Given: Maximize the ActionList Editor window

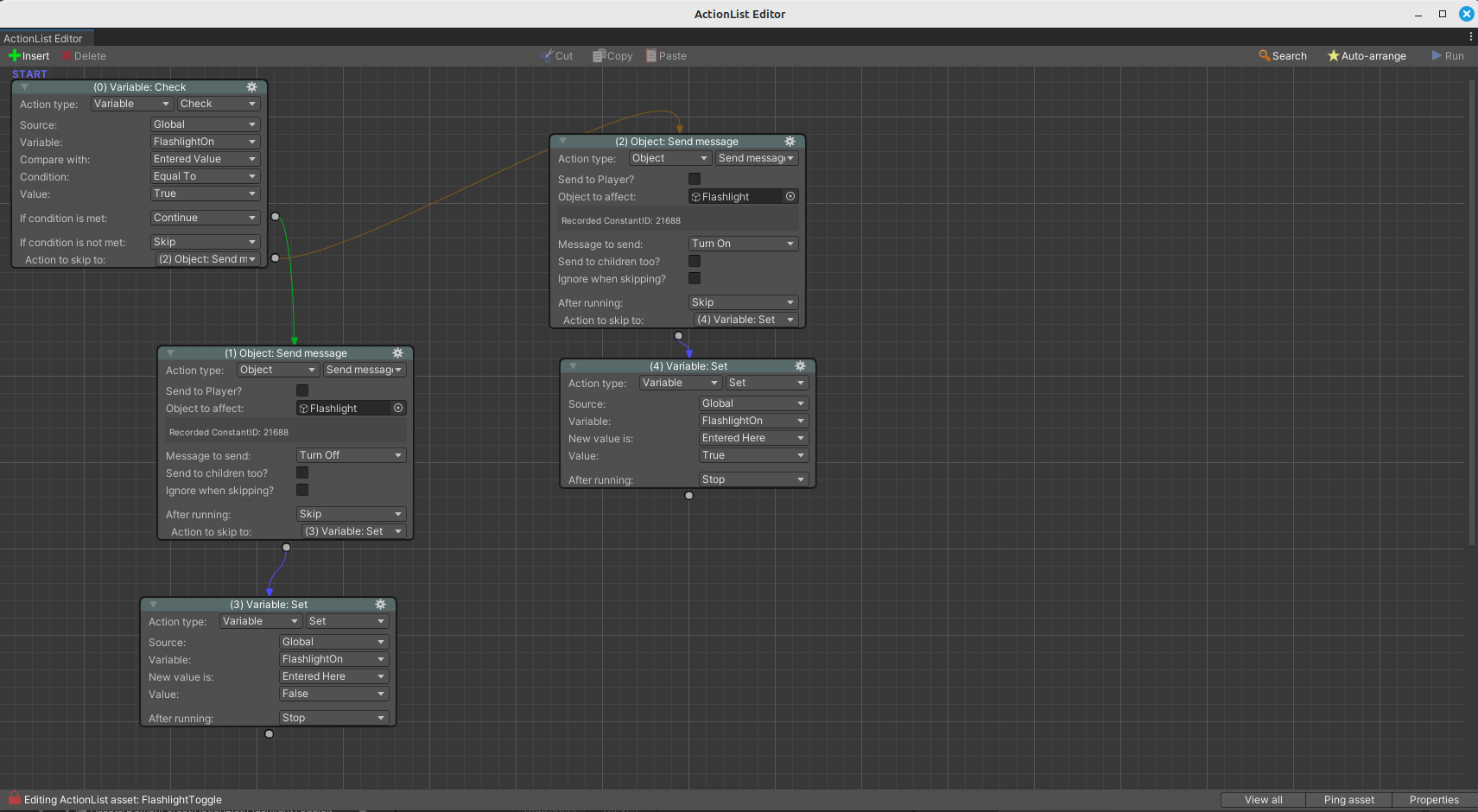Looking at the screenshot, I should point(1442,14).
